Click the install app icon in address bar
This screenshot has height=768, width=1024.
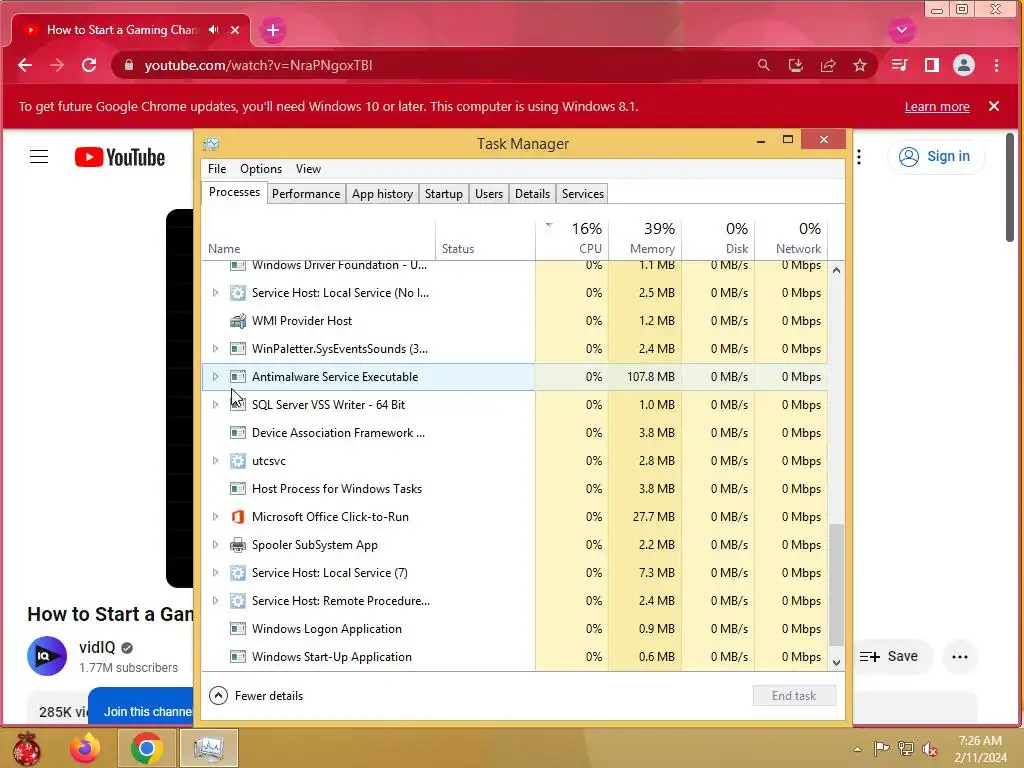[795, 65]
